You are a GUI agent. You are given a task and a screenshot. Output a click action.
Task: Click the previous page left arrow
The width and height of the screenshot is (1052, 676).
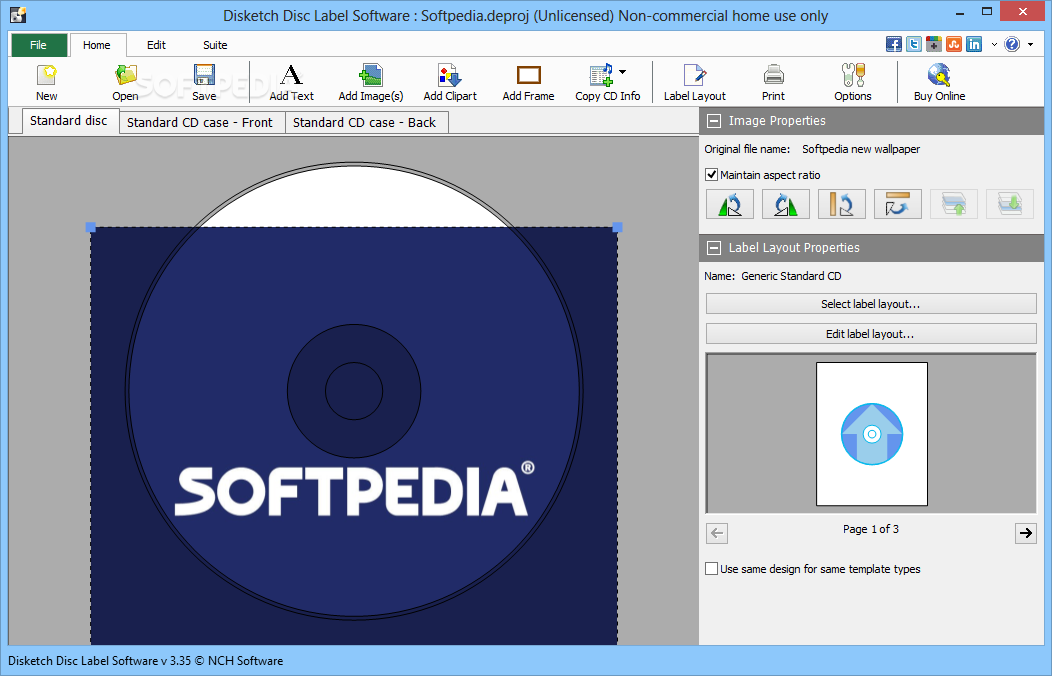(717, 533)
